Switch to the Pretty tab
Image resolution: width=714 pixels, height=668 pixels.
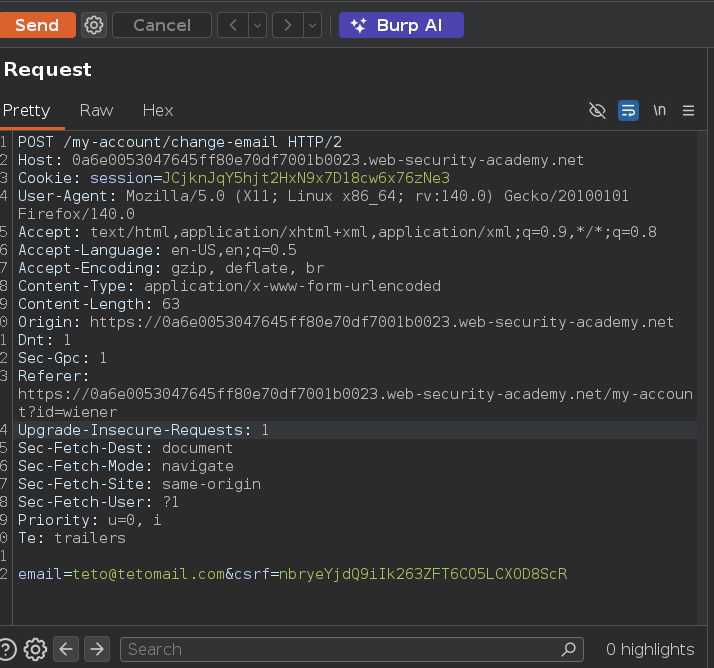(x=26, y=110)
